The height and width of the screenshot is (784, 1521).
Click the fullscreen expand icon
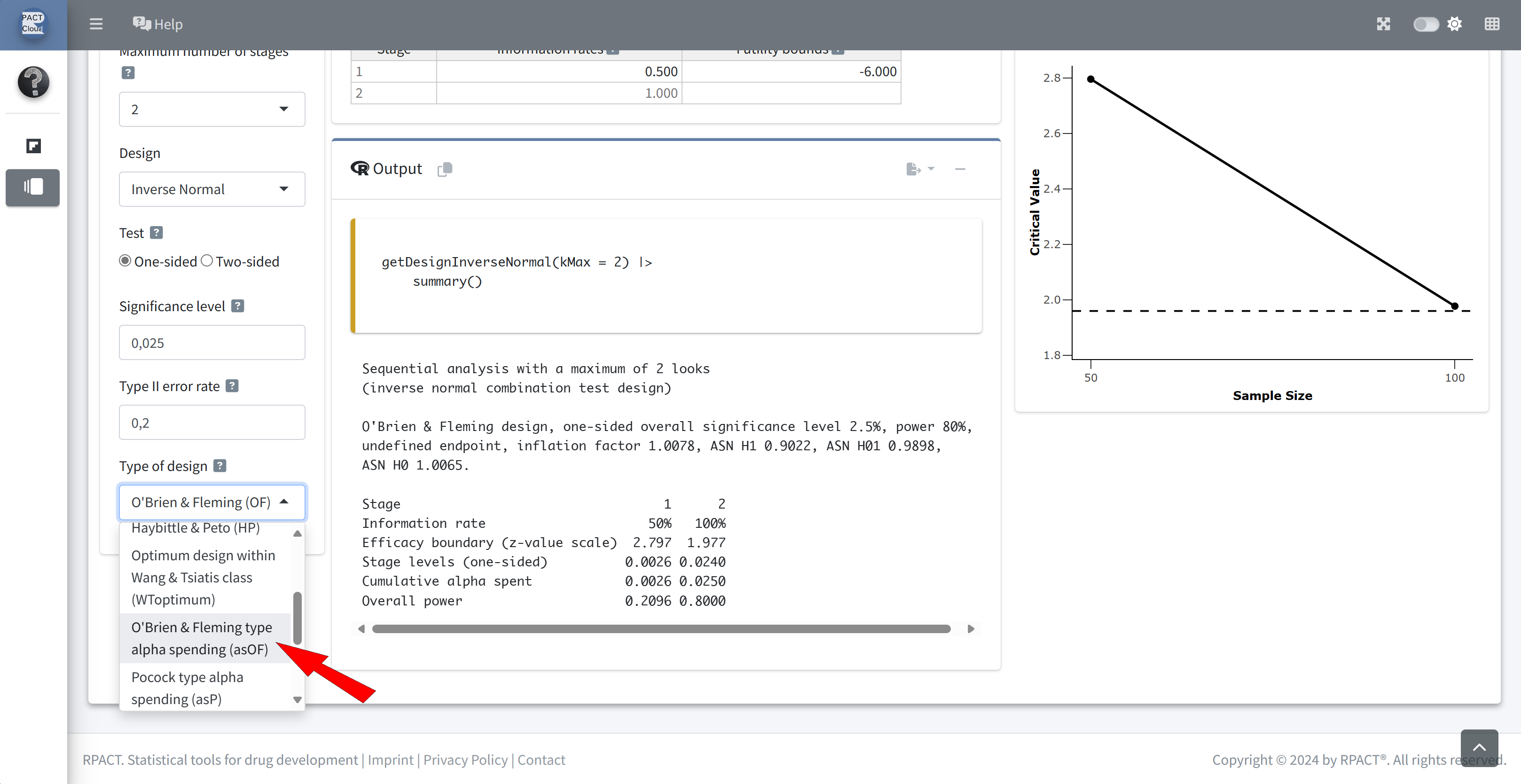[x=1383, y=24]
